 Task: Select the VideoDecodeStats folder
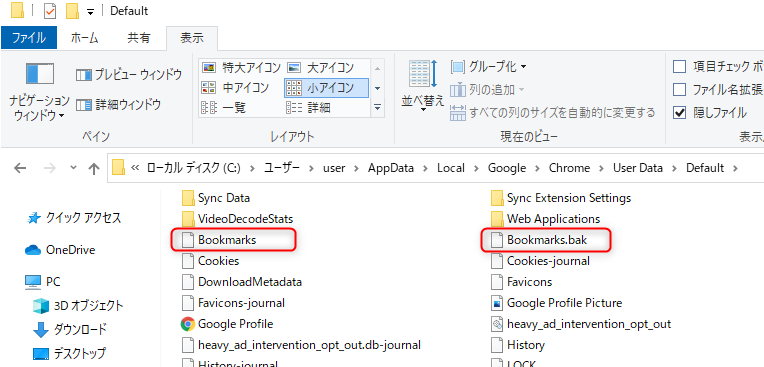coord(237,219)
